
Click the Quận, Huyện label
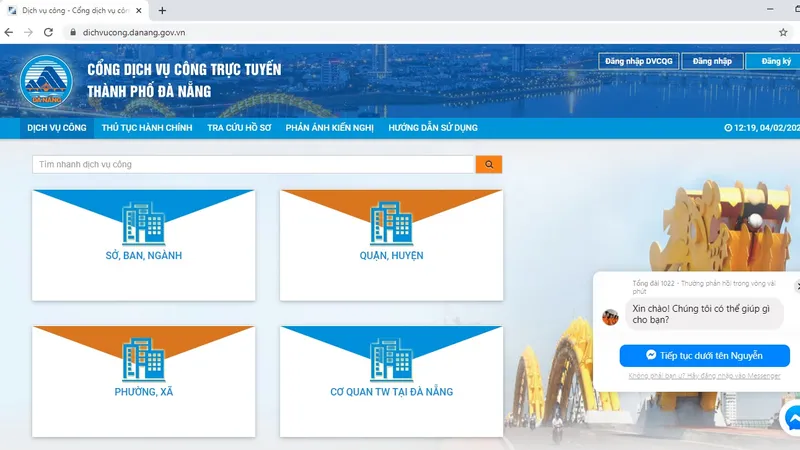(391, 255)
